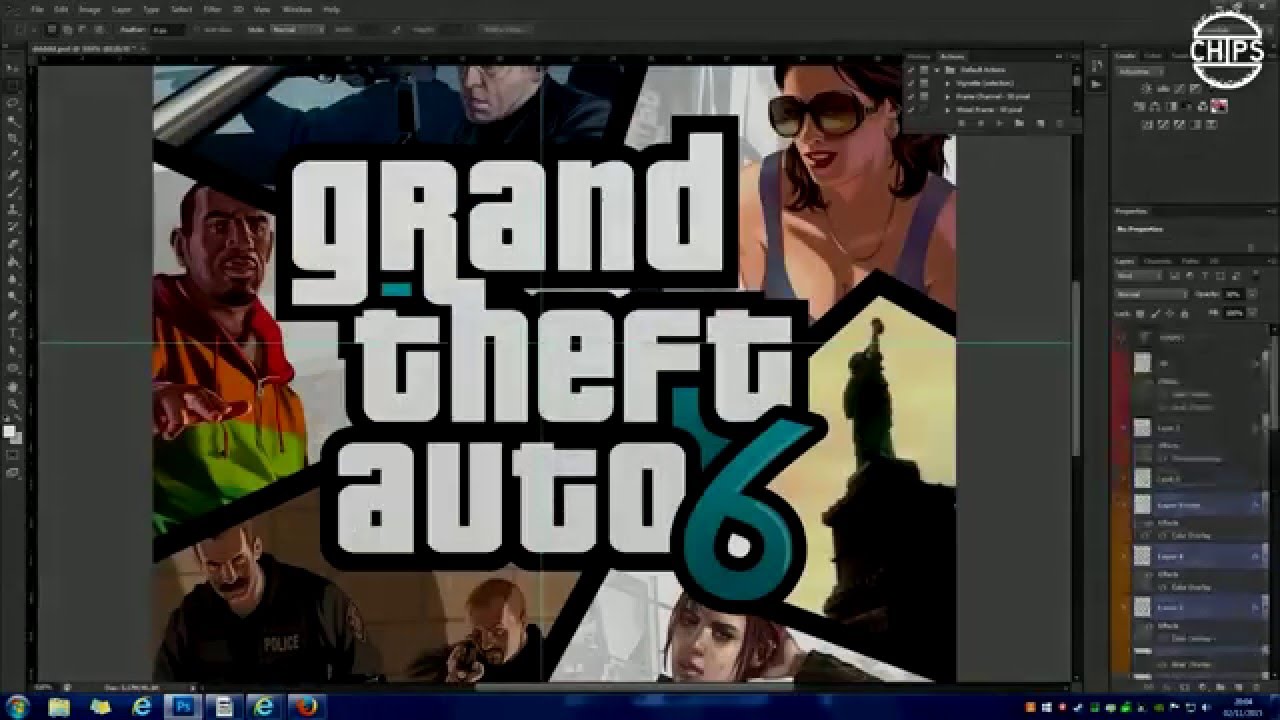Toggle the Vignette (selection) action checkbox

click(x=911, y=83)
